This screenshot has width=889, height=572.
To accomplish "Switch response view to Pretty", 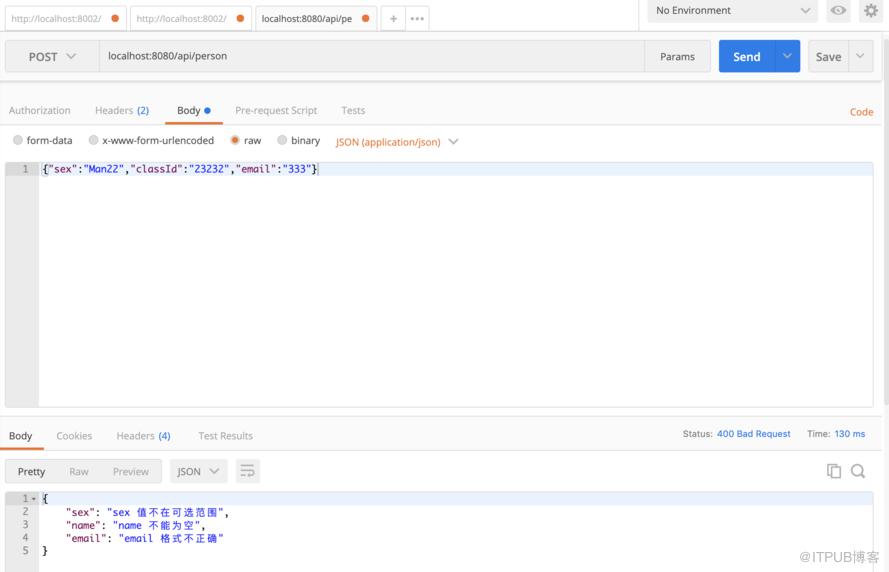I will 31,471.
